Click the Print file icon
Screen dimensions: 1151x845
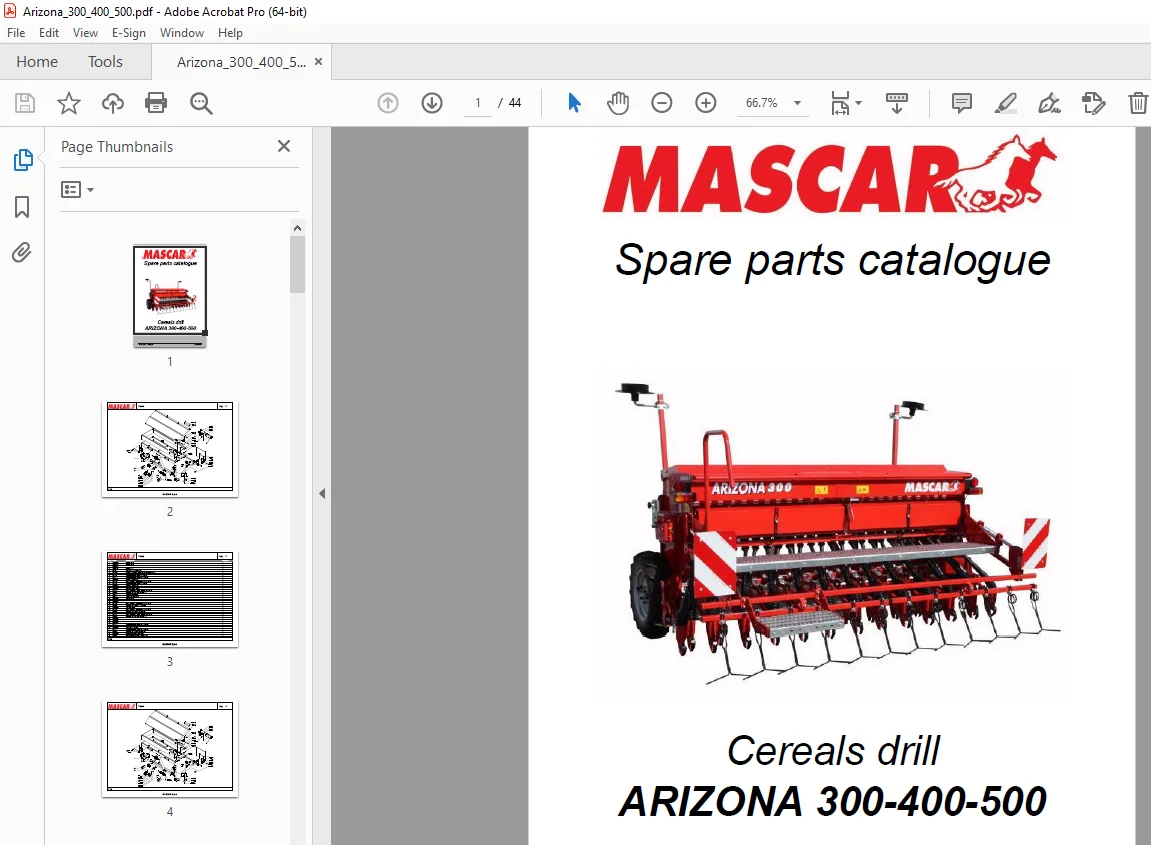coord(156,103)
